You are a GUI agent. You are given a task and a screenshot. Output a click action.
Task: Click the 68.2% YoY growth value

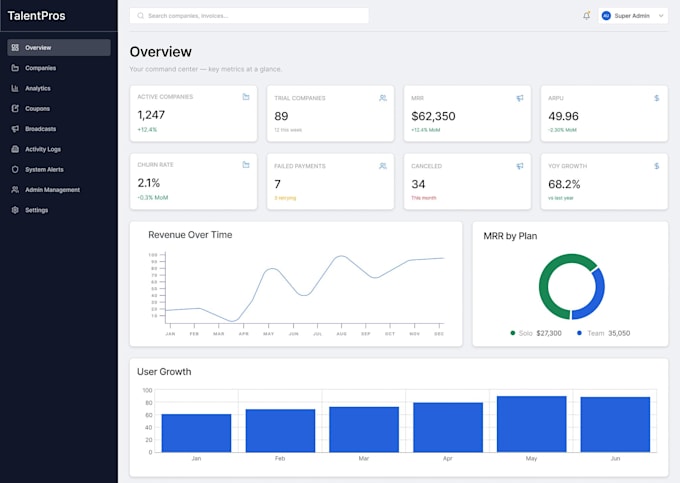click(x=564, y=184)
